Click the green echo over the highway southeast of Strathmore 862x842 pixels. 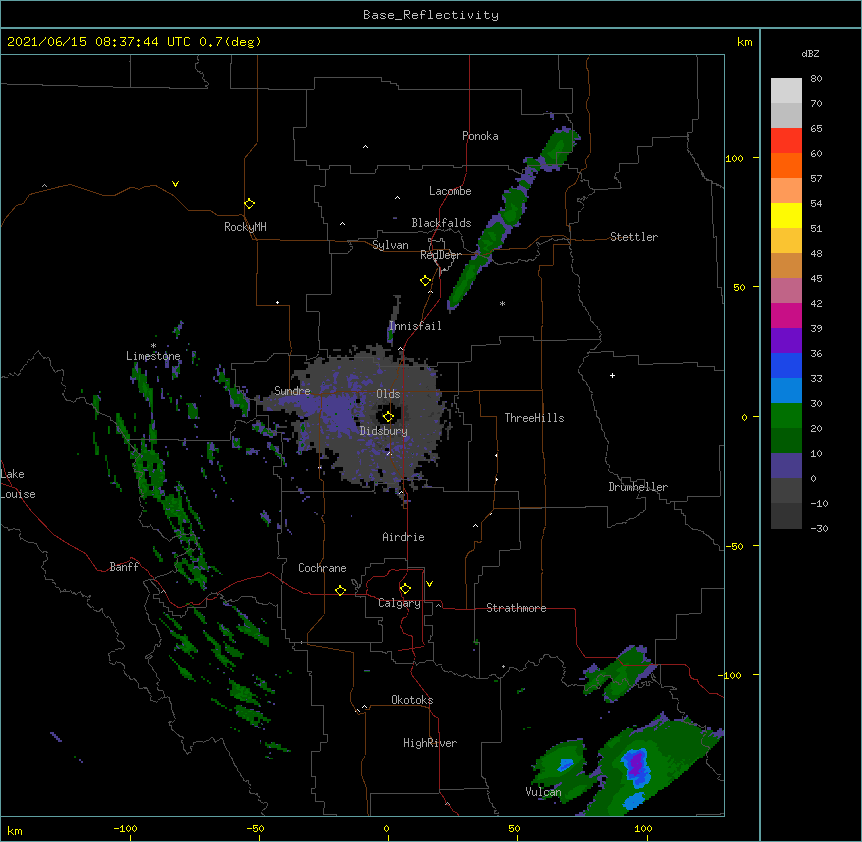pyautogui.click(x=618, y=674)
